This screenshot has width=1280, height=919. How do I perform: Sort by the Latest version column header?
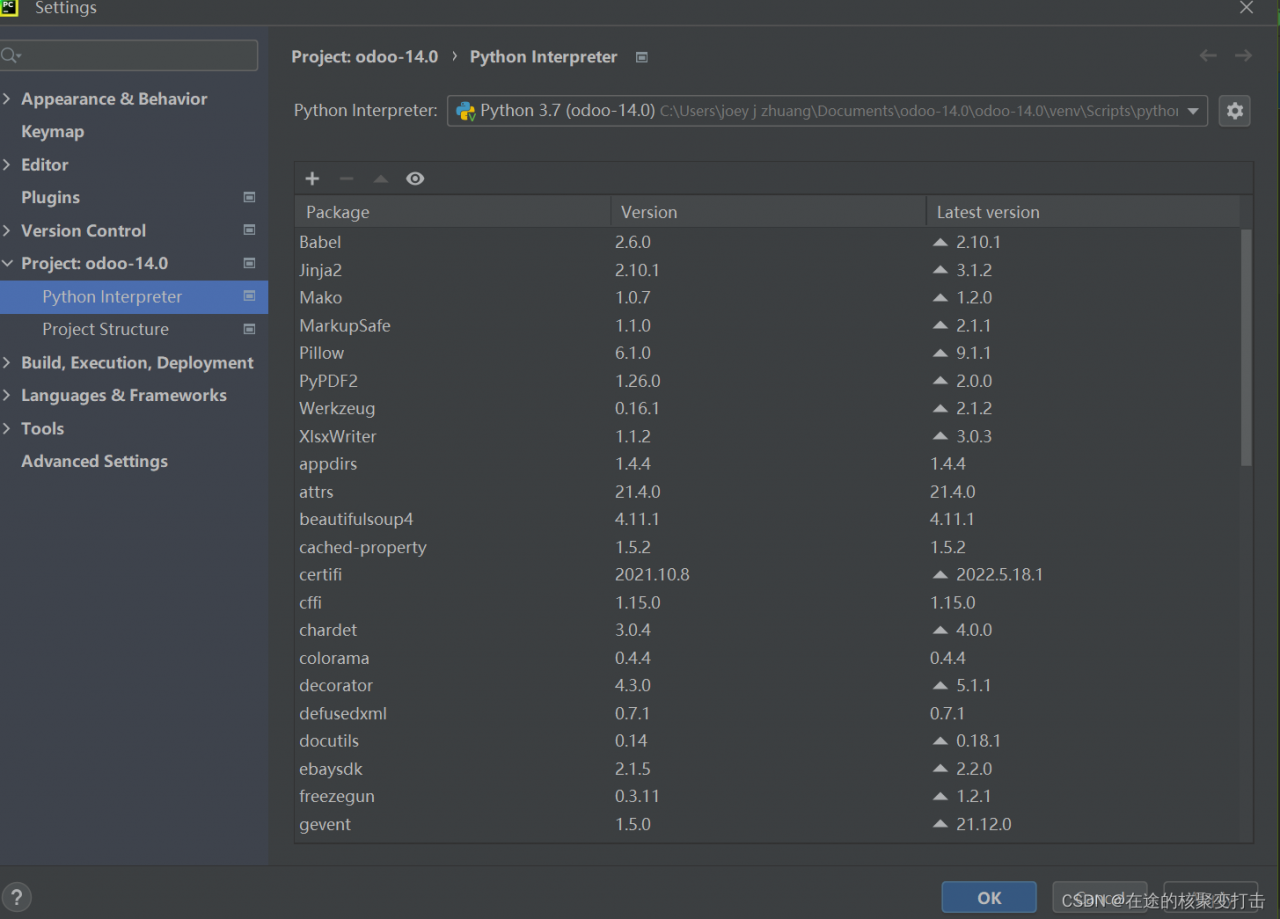(x=1083, y=212)
